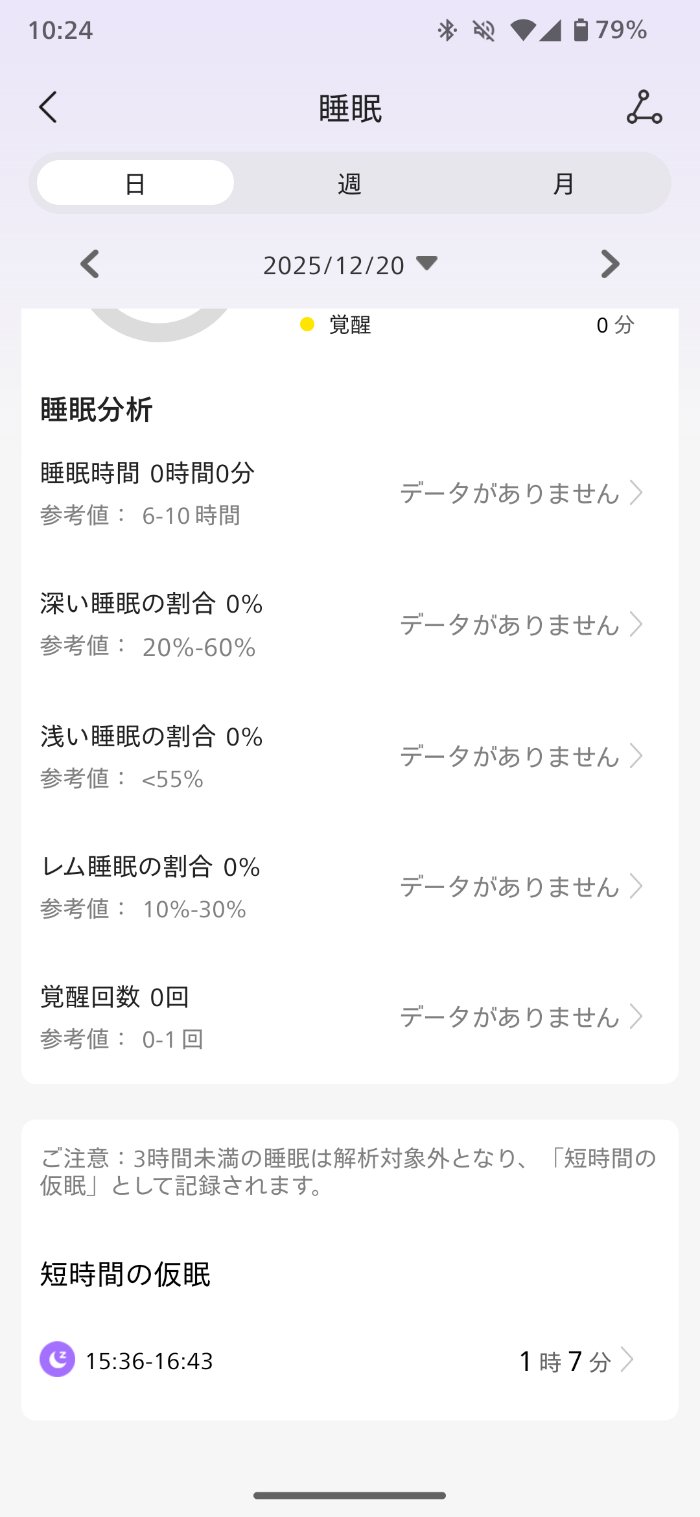Viewport: 700px width, 1517px height.
Task: Open レム睡眠の割合 row details
Action: click(x=340, y=886)
